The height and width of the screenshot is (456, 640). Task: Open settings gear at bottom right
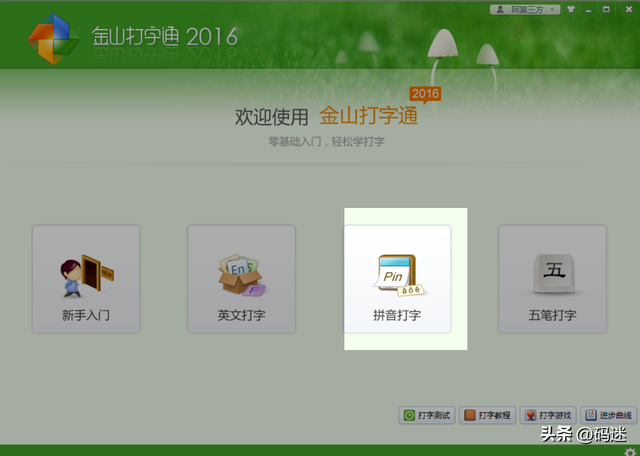[630, 452]
